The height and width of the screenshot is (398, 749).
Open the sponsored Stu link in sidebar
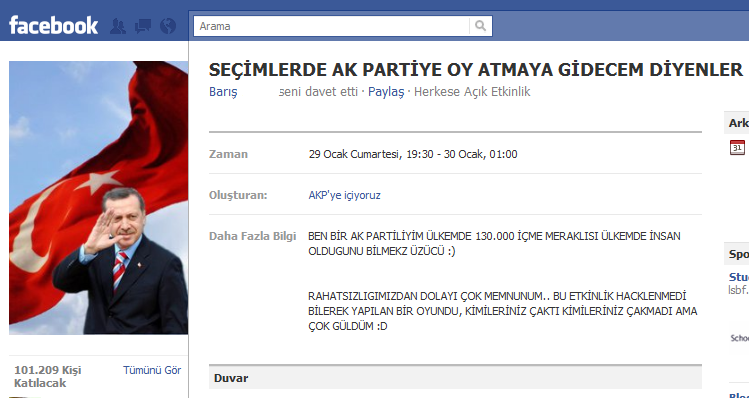tap(738, 277)
